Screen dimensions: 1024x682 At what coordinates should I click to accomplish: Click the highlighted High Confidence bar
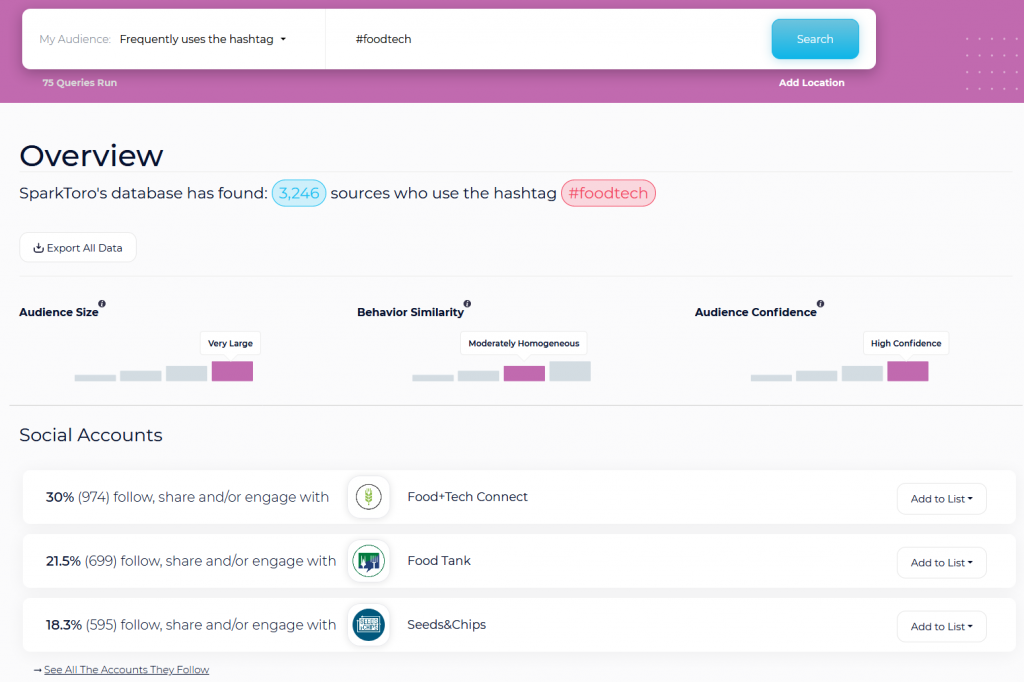point(907,371)
